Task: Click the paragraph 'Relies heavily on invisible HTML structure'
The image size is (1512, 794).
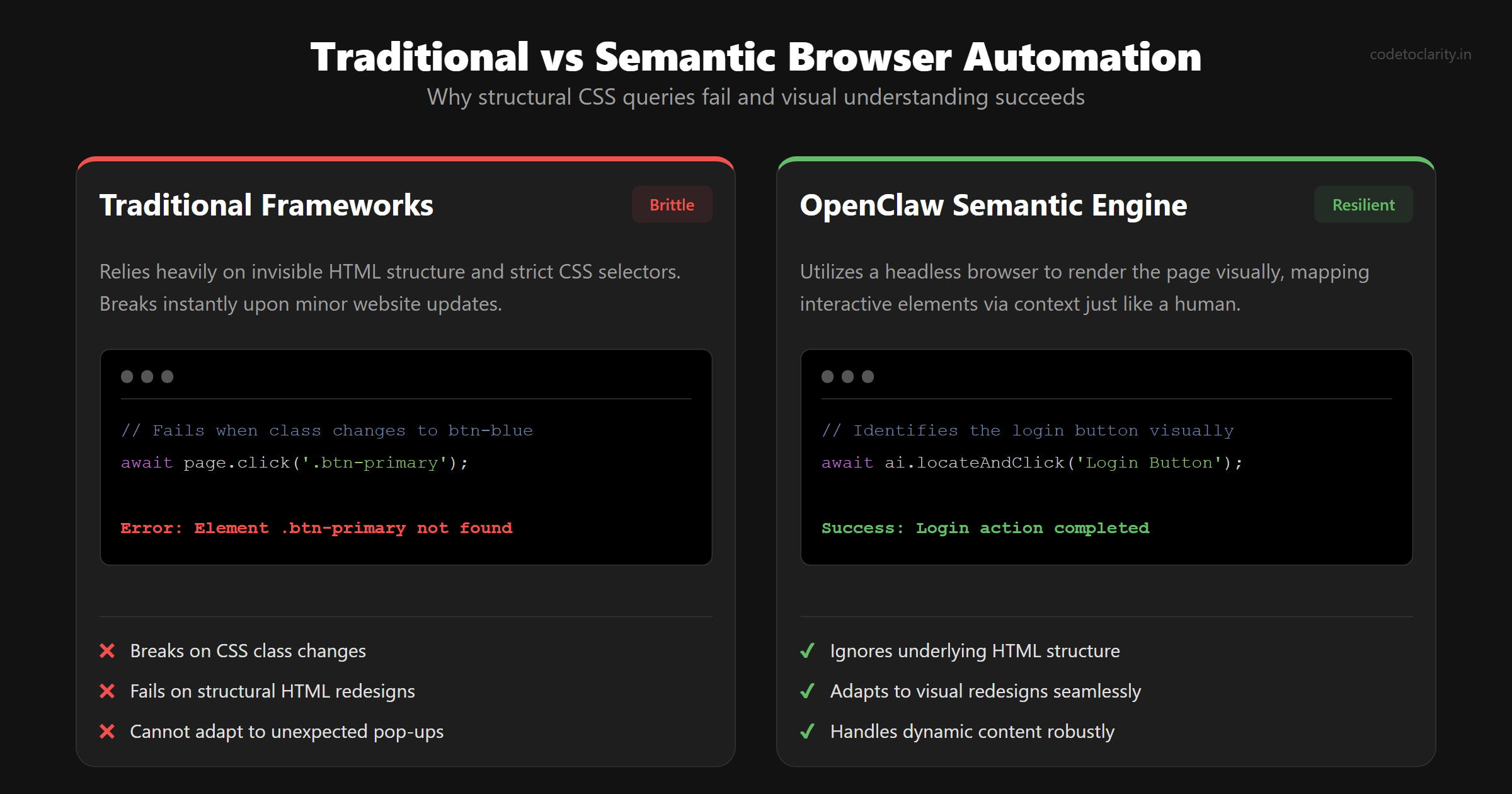Action: click(x=391, y=288)
